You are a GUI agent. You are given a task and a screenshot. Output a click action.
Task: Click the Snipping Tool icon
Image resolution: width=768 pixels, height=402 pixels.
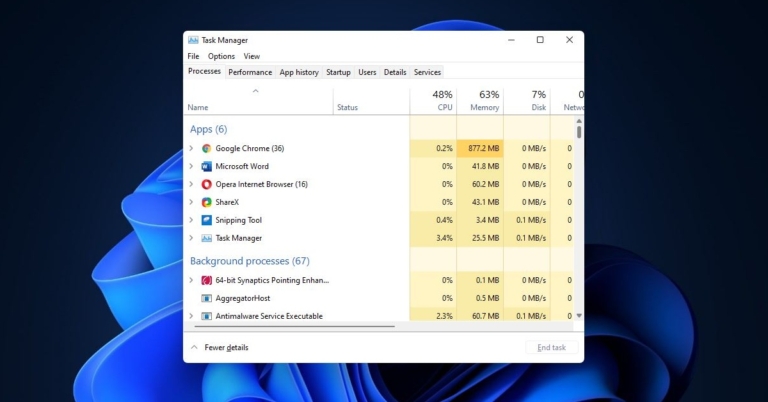tap(207, 220)
